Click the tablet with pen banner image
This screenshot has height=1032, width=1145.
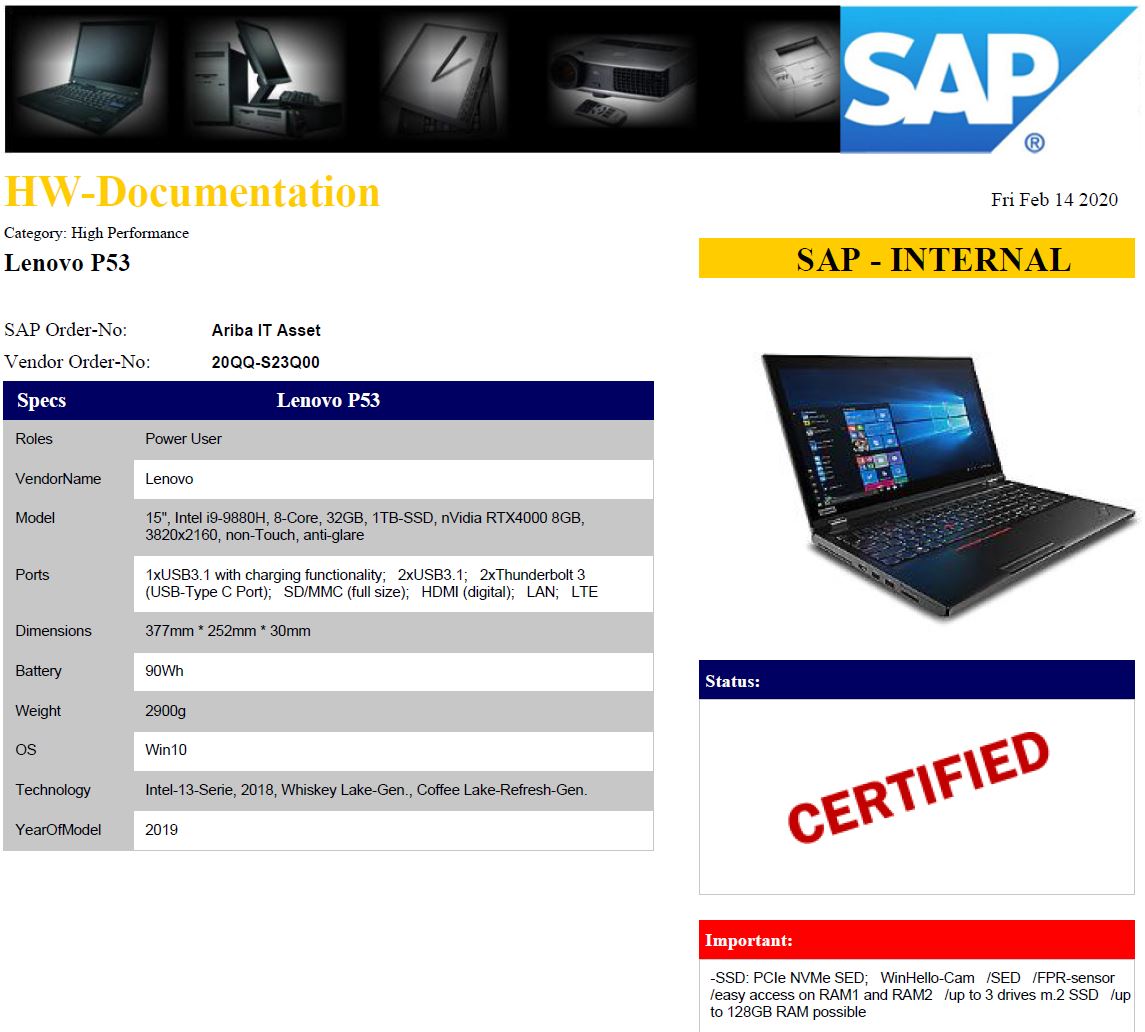point(442,79)
